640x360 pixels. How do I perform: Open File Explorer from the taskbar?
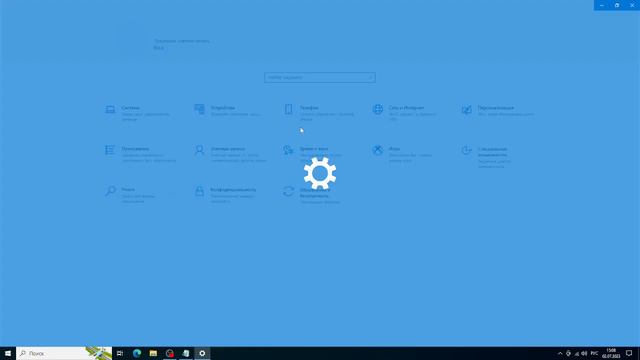click(x=153, y=353)
